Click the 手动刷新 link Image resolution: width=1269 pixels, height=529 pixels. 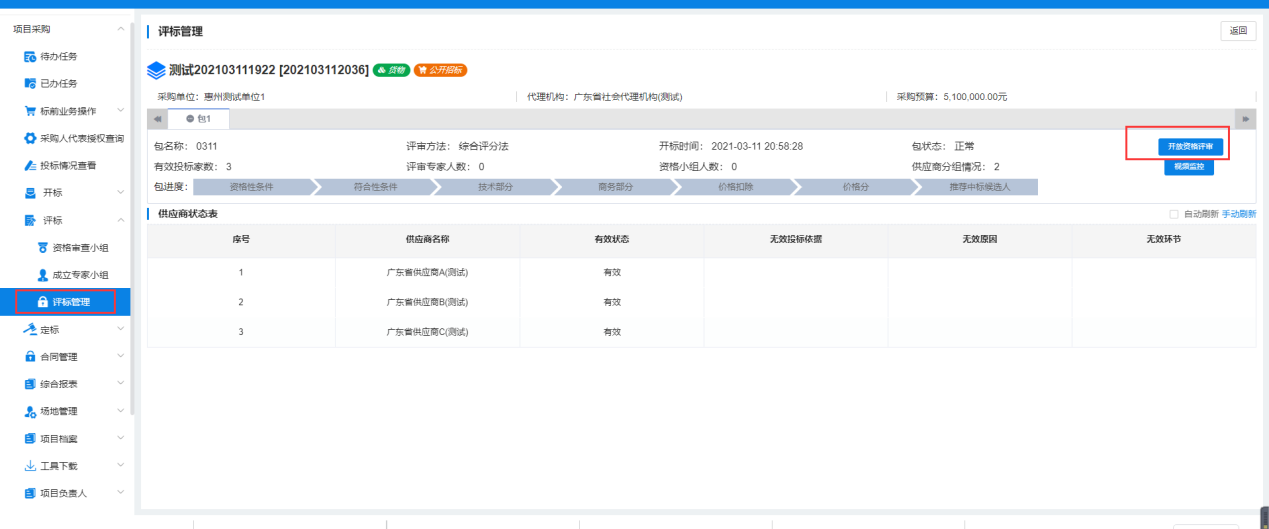(1239, 214)
